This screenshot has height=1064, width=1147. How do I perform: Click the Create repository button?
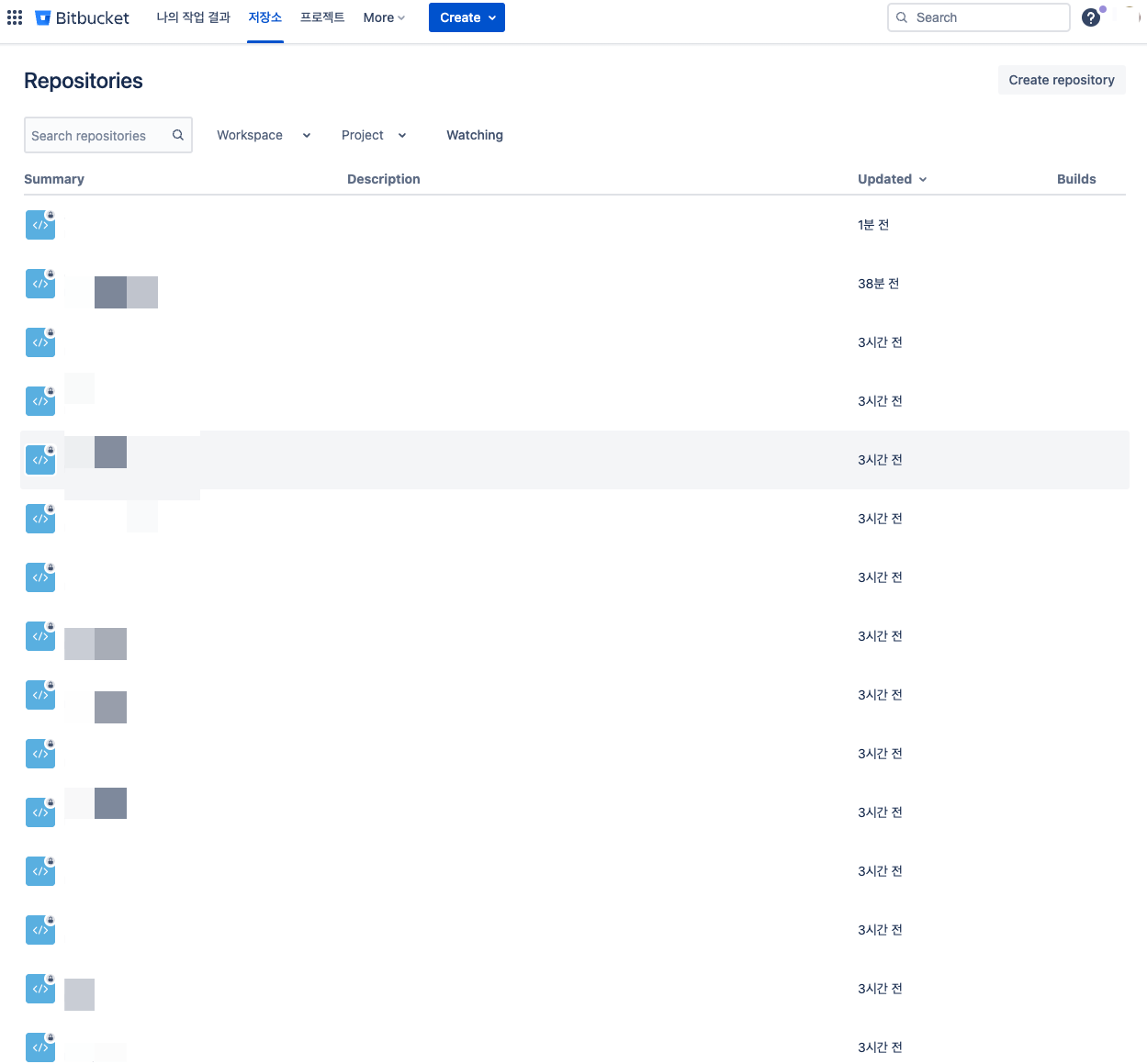coord(1061,80)
